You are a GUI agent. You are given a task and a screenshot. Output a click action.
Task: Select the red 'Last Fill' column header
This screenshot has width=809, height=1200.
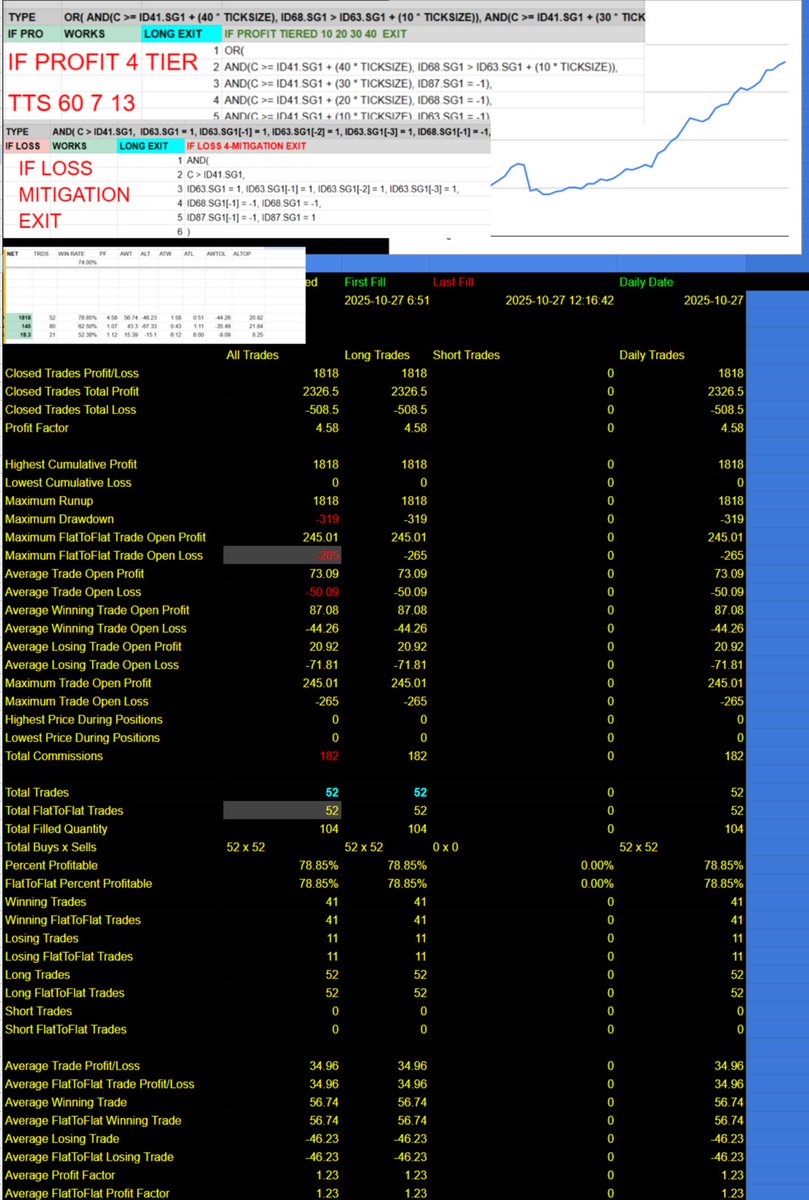[456, 282]
